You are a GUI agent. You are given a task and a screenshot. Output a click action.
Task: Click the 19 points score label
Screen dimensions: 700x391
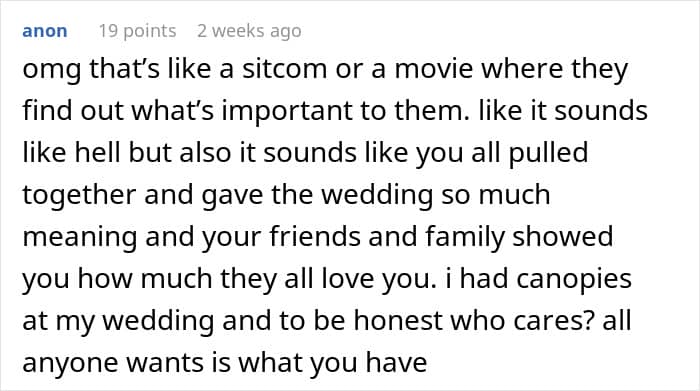pyautogui.click(x=138, y=31)
